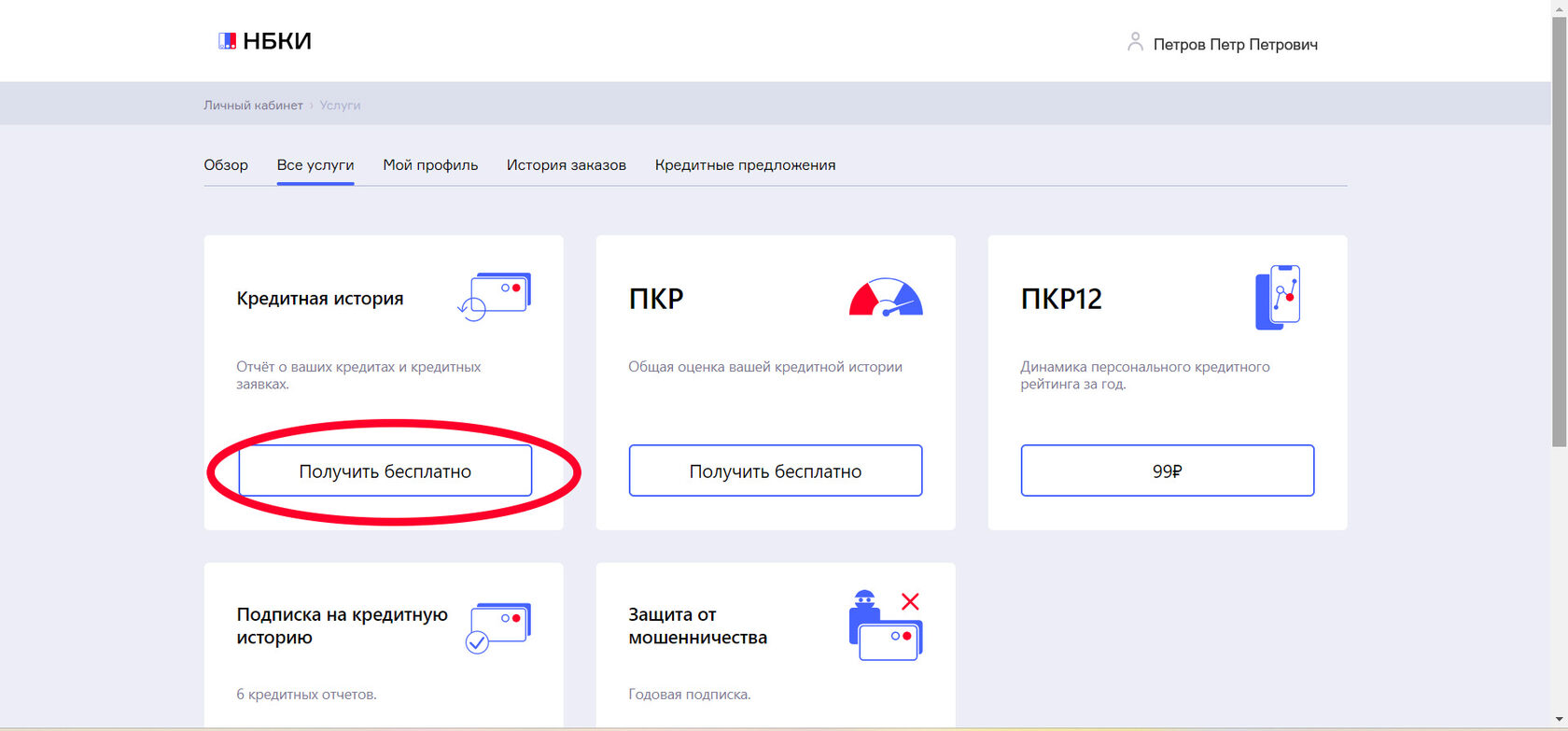Click the ПКР card title

[x=656, y=299]
